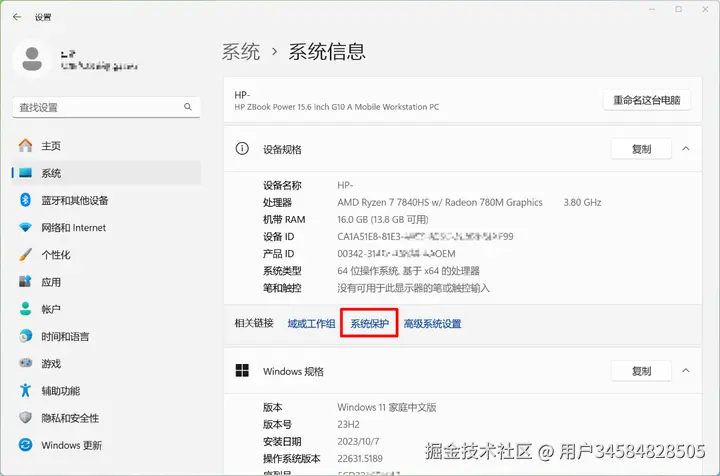
Task: Click the 帐户 person icon
Action: coord(25,308)
